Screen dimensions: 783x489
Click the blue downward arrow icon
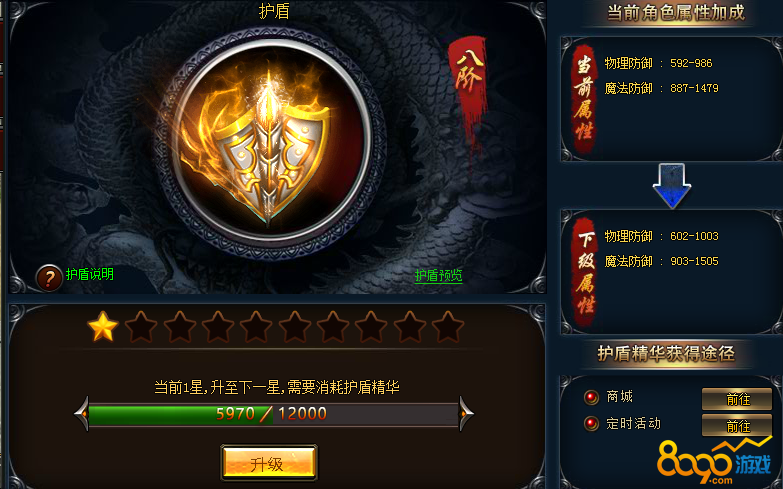click(x=672, y=186)
